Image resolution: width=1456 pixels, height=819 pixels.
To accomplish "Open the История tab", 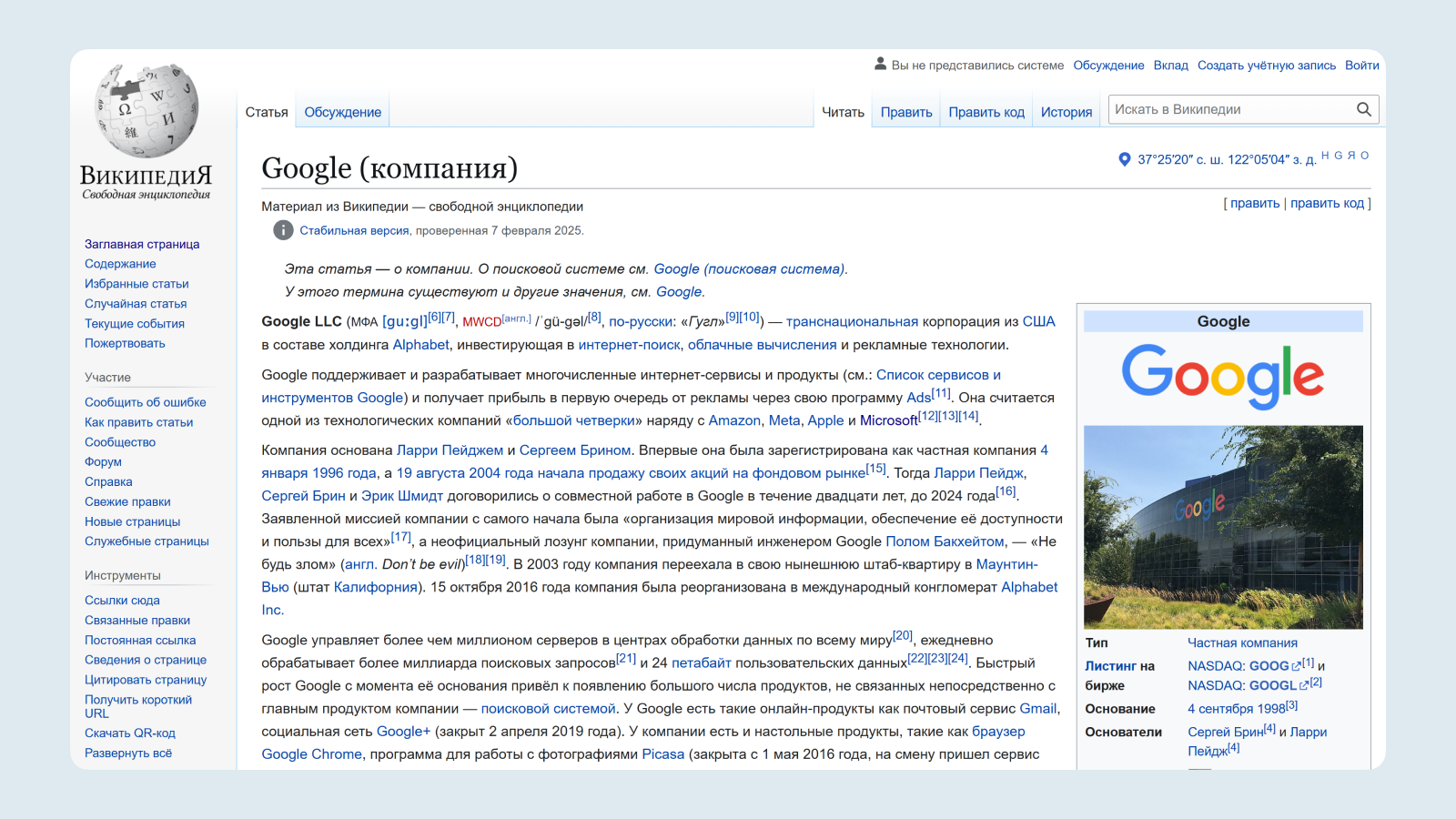I will pos(1067,111).
